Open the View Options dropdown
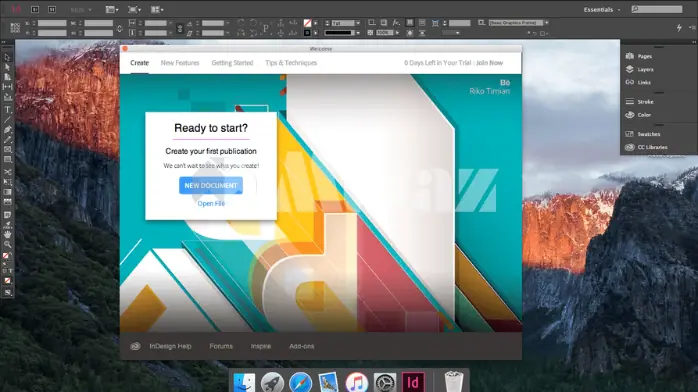This screenshot has width=698, height=392. click(111, 9)
